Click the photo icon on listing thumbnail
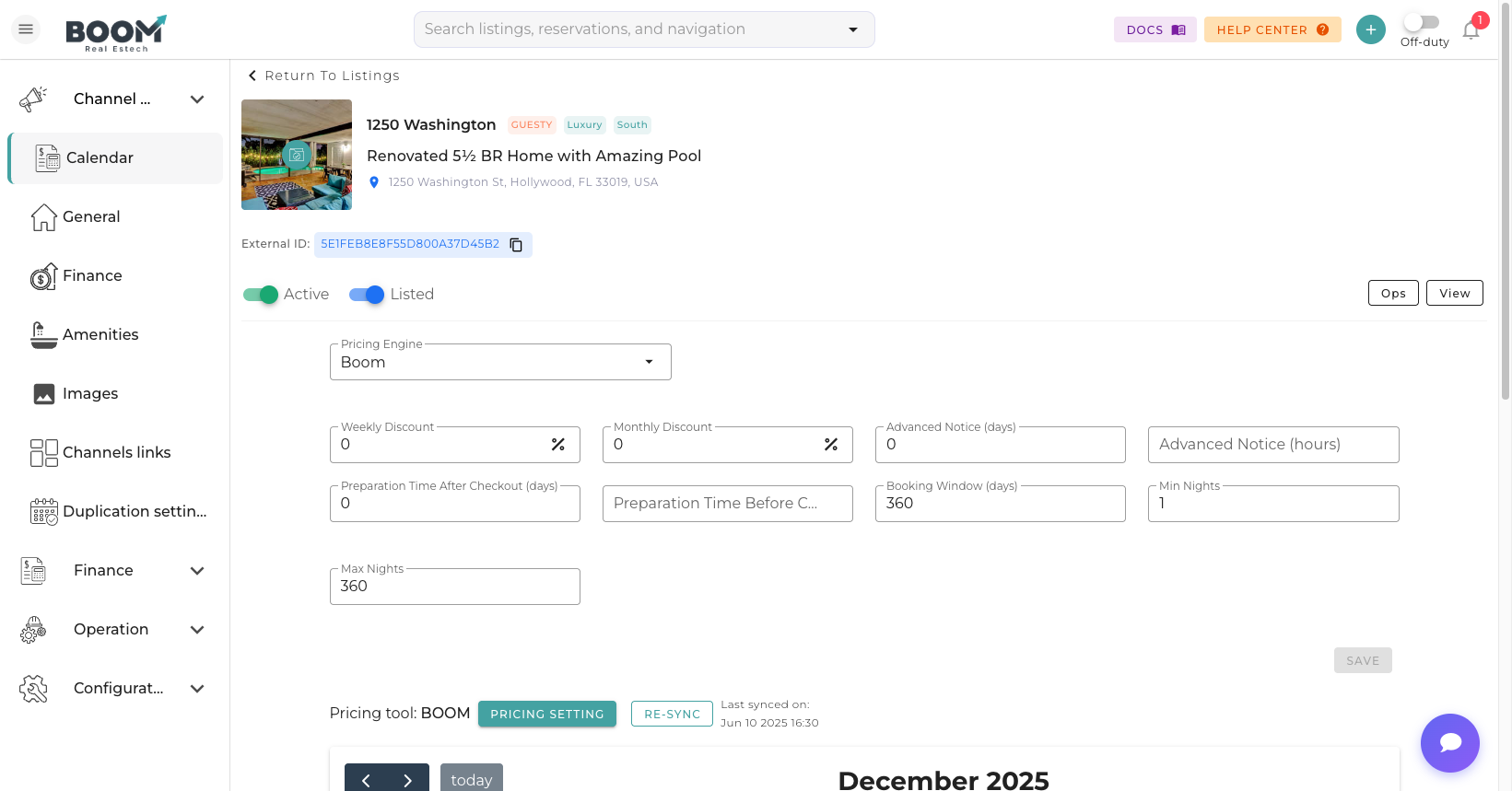 [x=296, y=155]
